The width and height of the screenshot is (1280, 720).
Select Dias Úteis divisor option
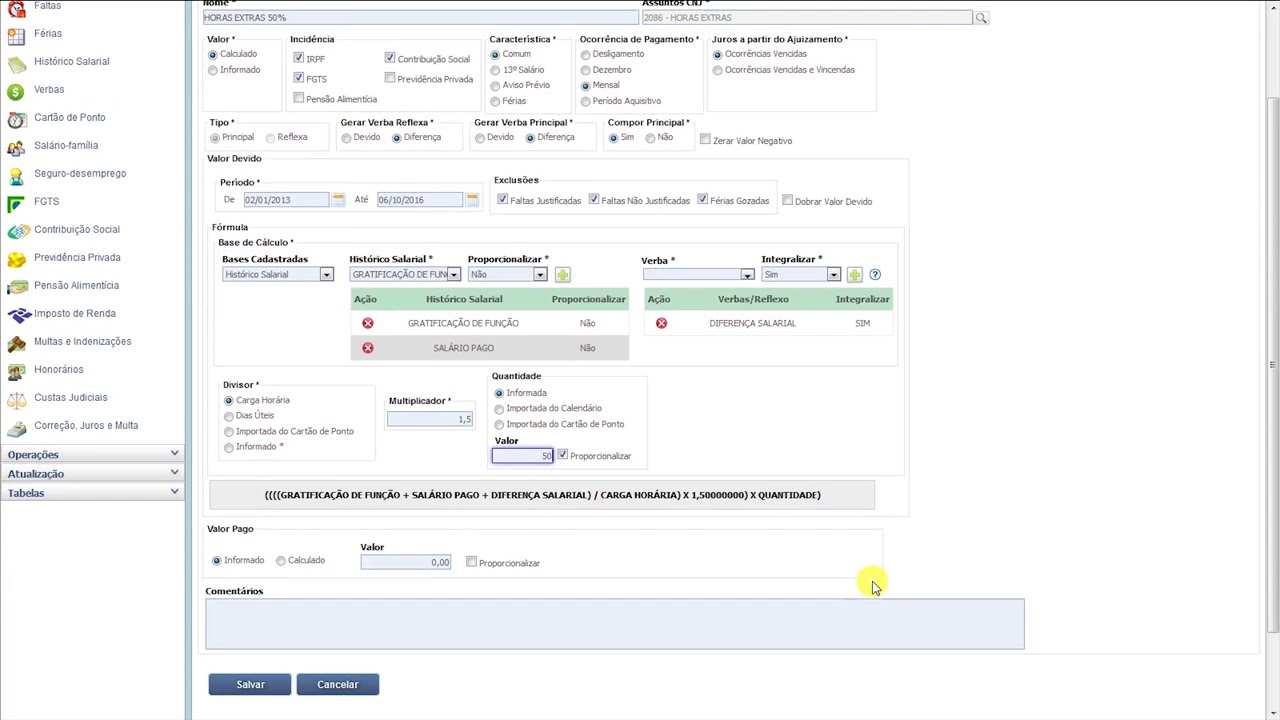tap(229, 416)
